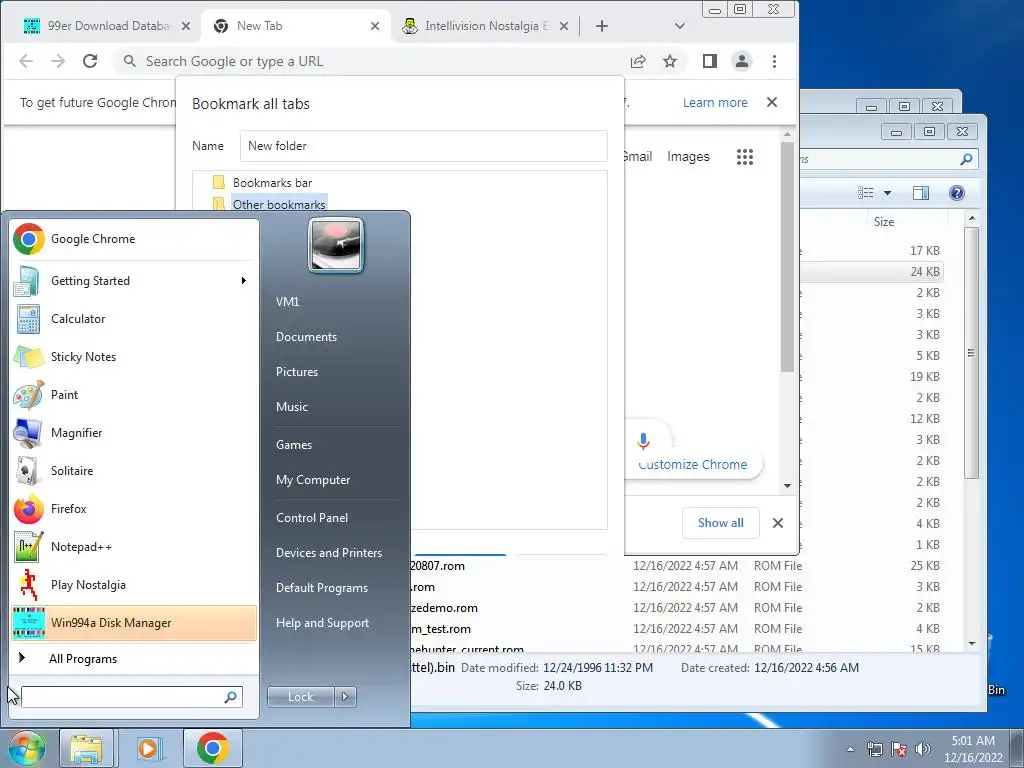The width and height of the screenshot is (1024, 768).
Task: Open Games from Start menu
Action: point(294,445)
